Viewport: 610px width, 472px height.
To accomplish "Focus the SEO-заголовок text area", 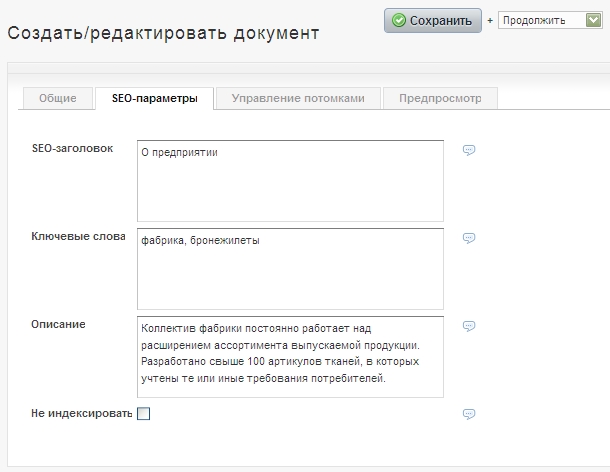I will point(290,180).
